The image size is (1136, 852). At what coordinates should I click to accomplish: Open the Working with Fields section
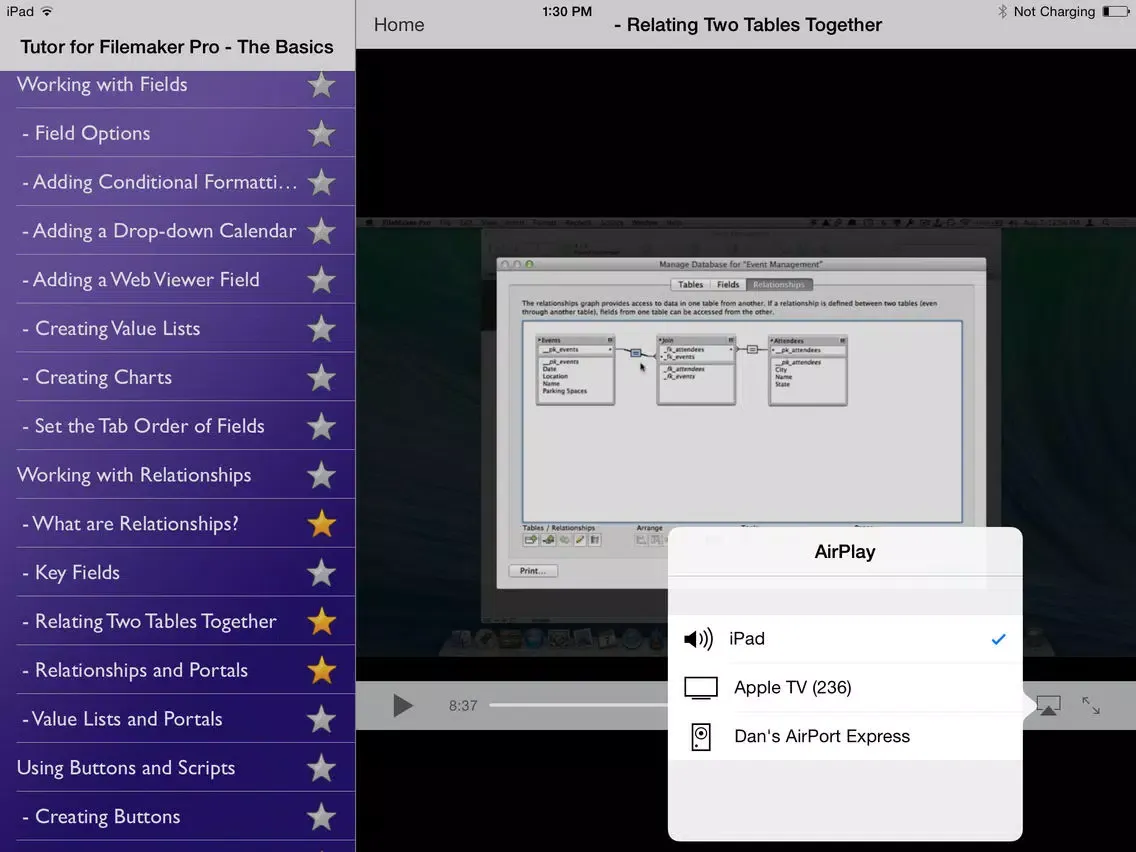tap(102, 85)
